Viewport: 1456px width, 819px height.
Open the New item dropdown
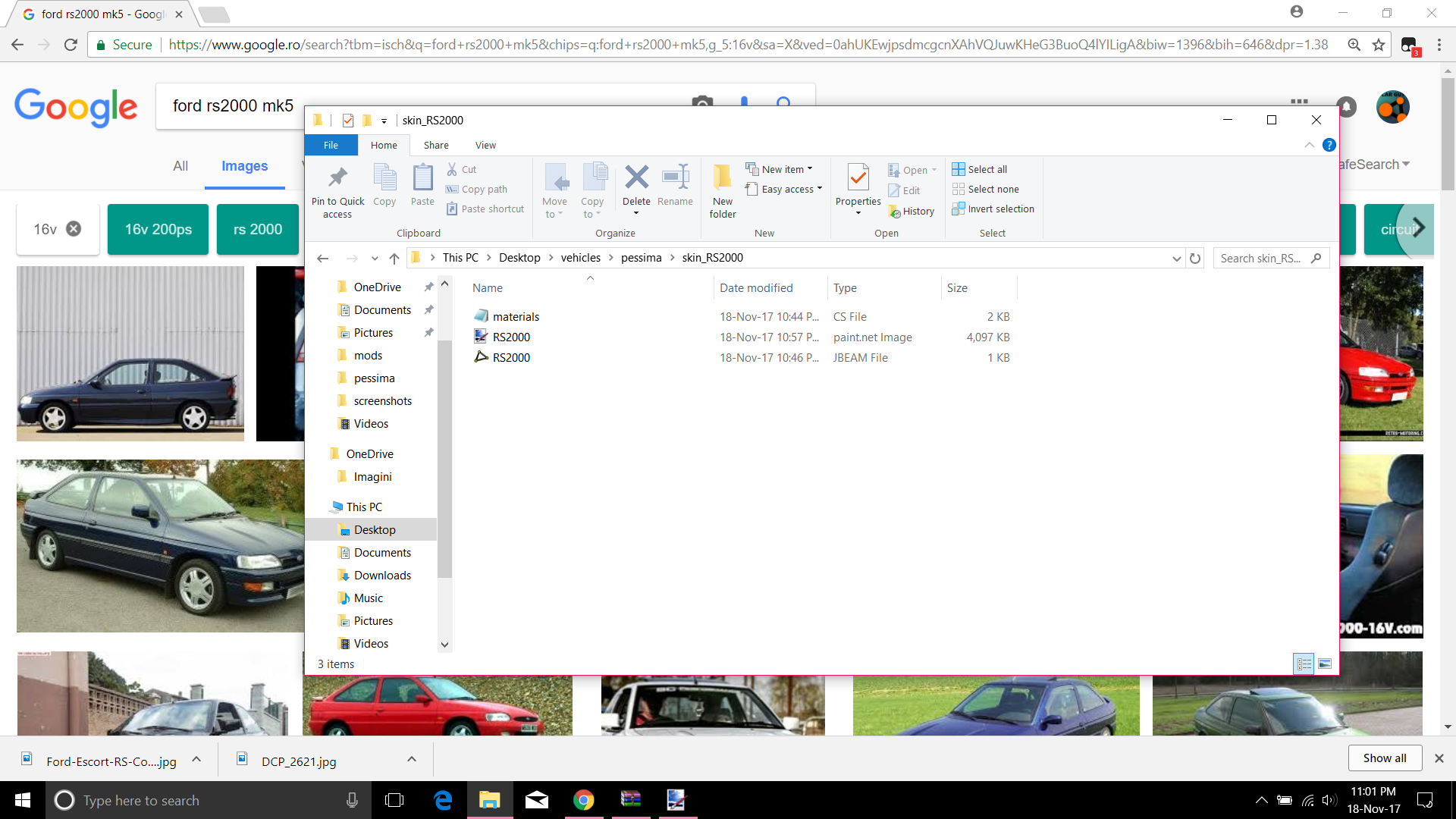[x=780, y=169]
